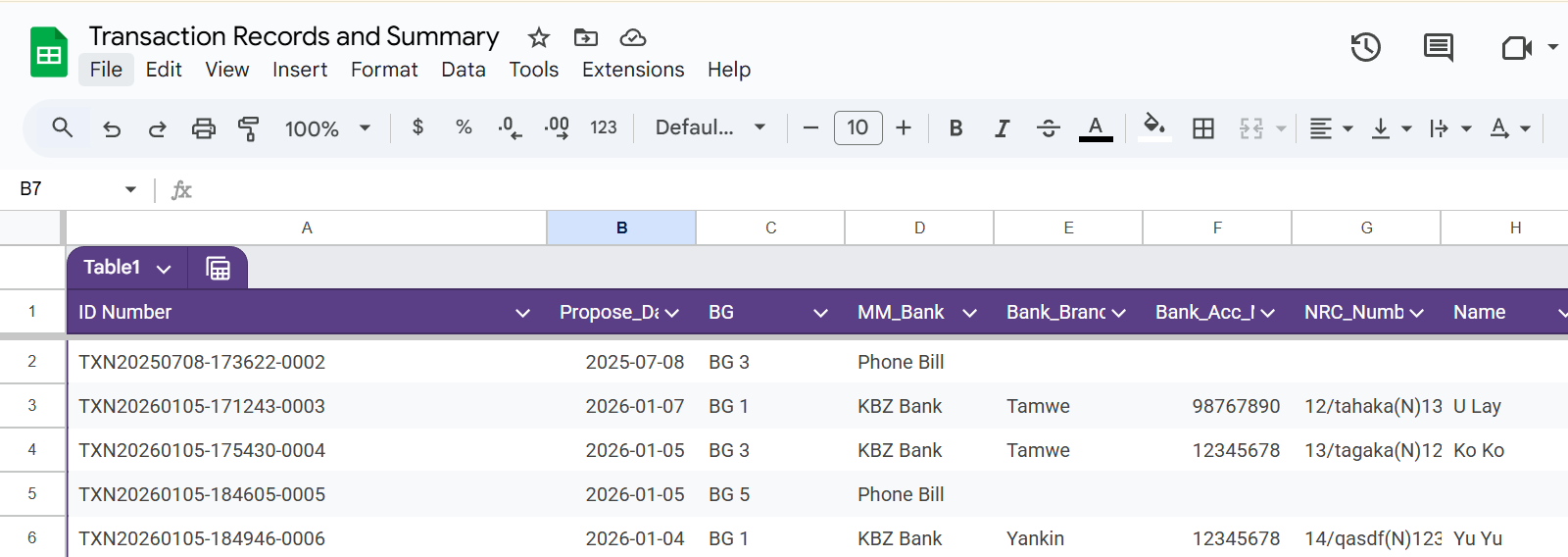Check the cloud save status icon

633,37
